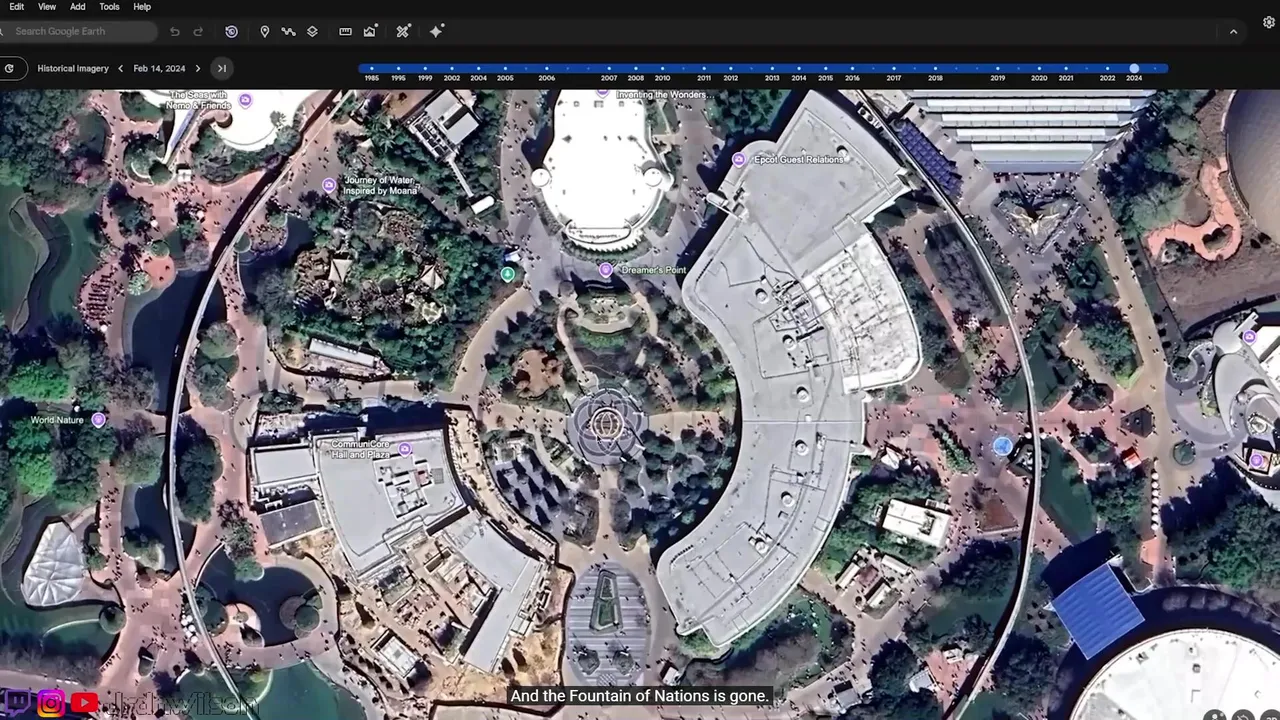The image size is (1280, 720).
Task: Click the Feb 14, 2024 date label
Action: coord(159,68)
